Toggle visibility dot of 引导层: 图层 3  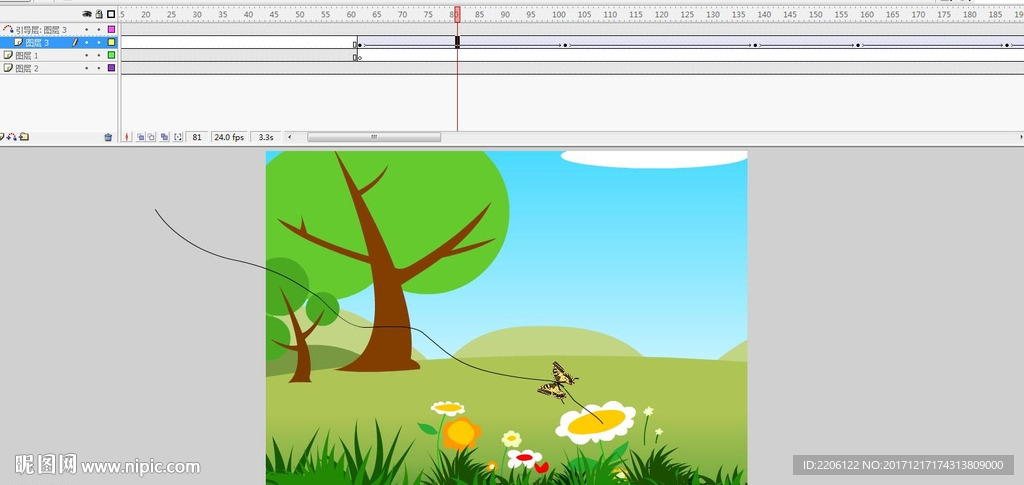[x=86, y=29]
